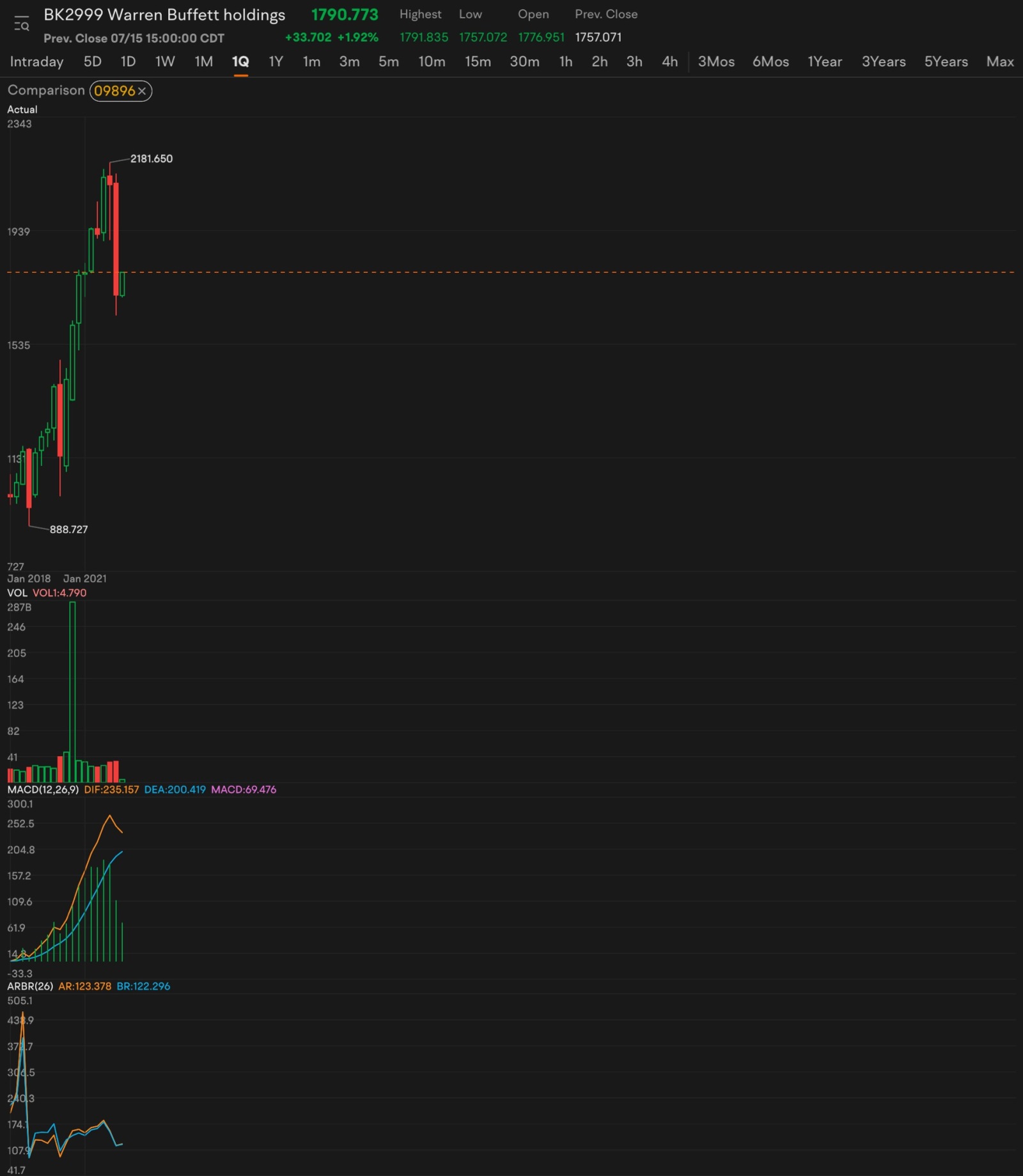Select the 1Y interval tab
Viewport: 1023px width, 1176px height.
pos(276,62)
